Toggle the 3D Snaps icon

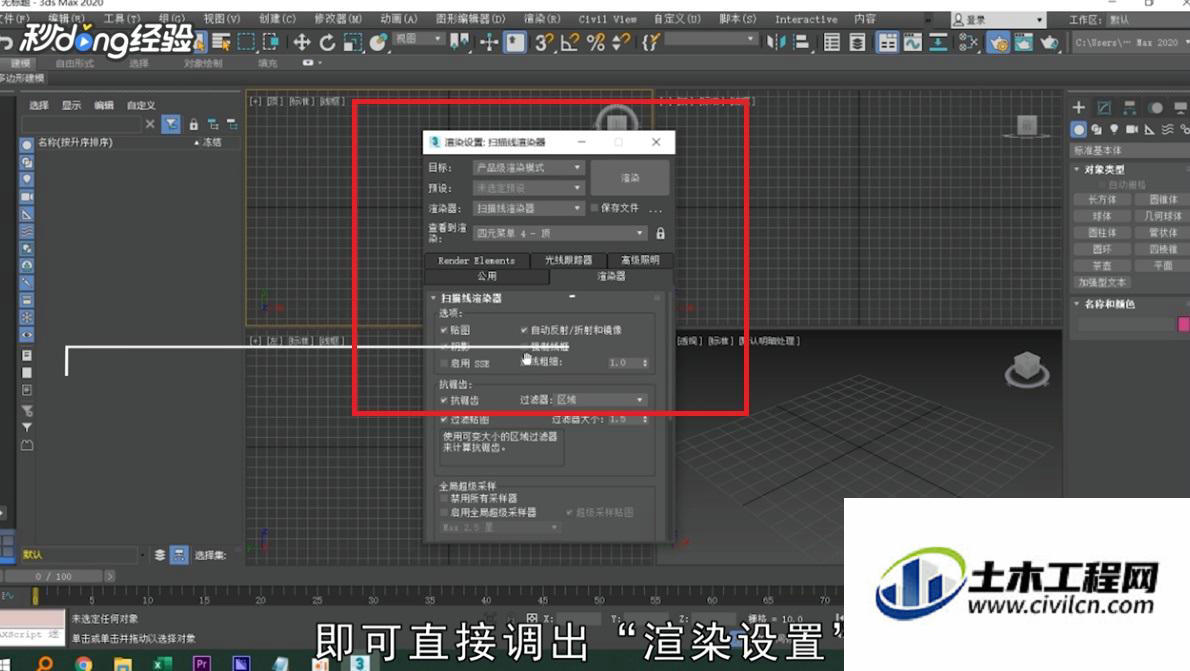point(543,43)
